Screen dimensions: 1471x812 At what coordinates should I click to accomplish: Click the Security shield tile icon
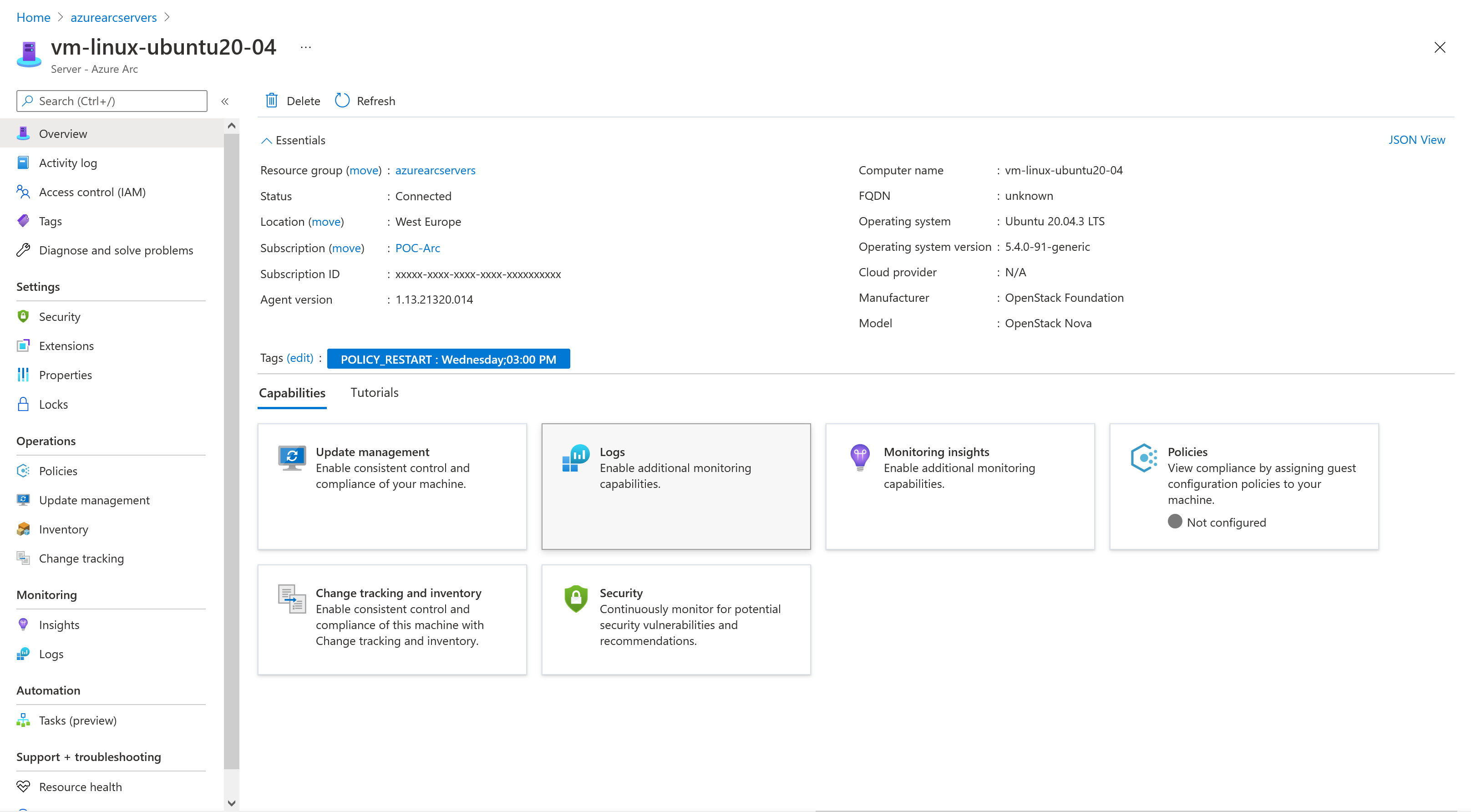576,599
